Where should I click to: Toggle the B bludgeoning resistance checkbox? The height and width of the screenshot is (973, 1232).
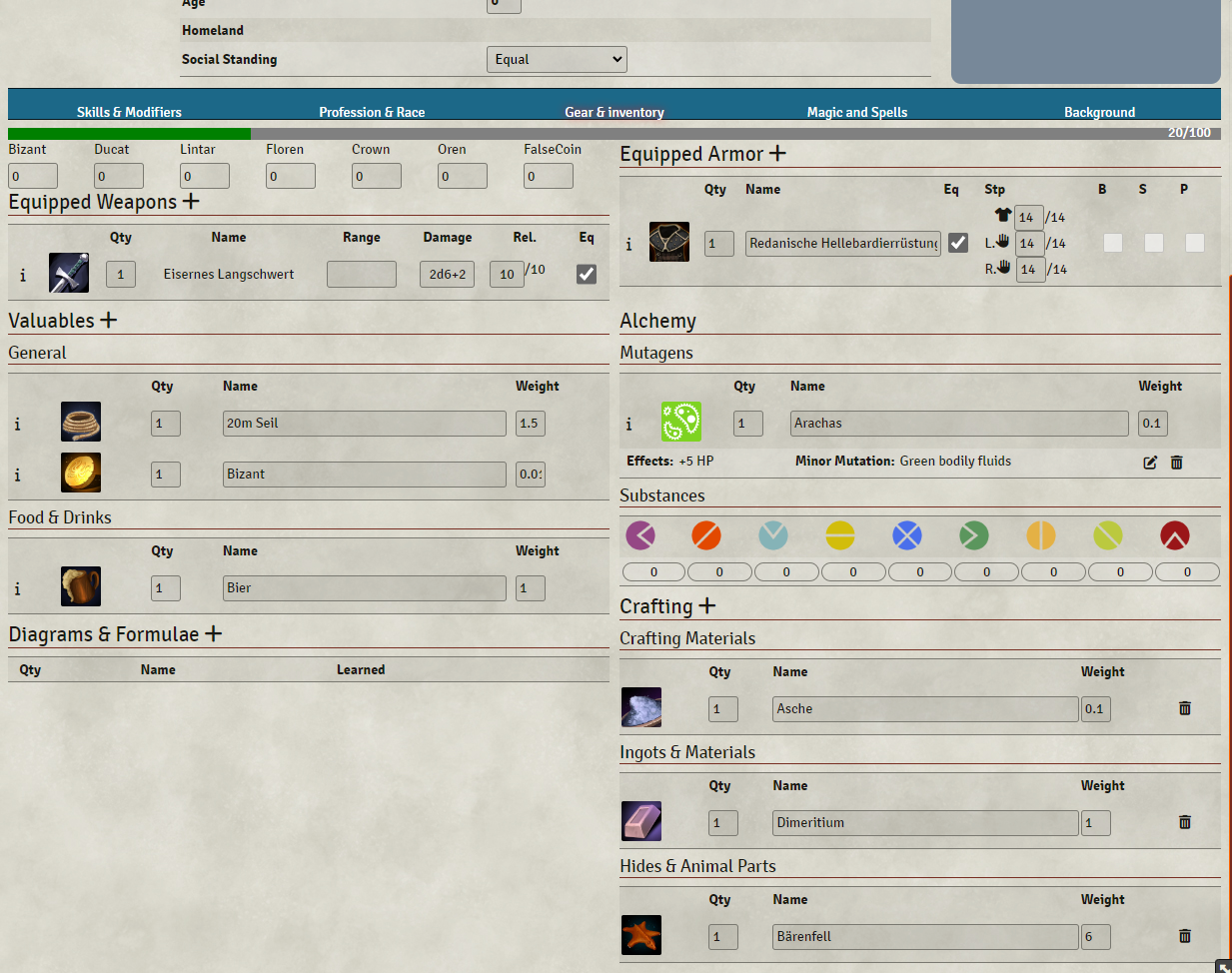click(1113, 243)
